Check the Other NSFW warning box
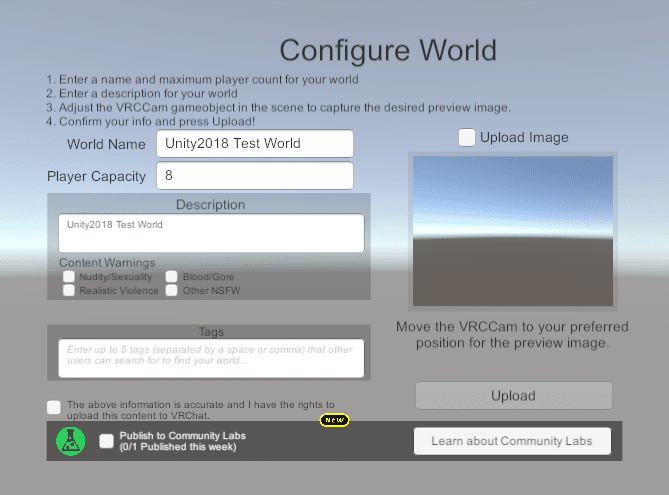 (x=172, y=291)
